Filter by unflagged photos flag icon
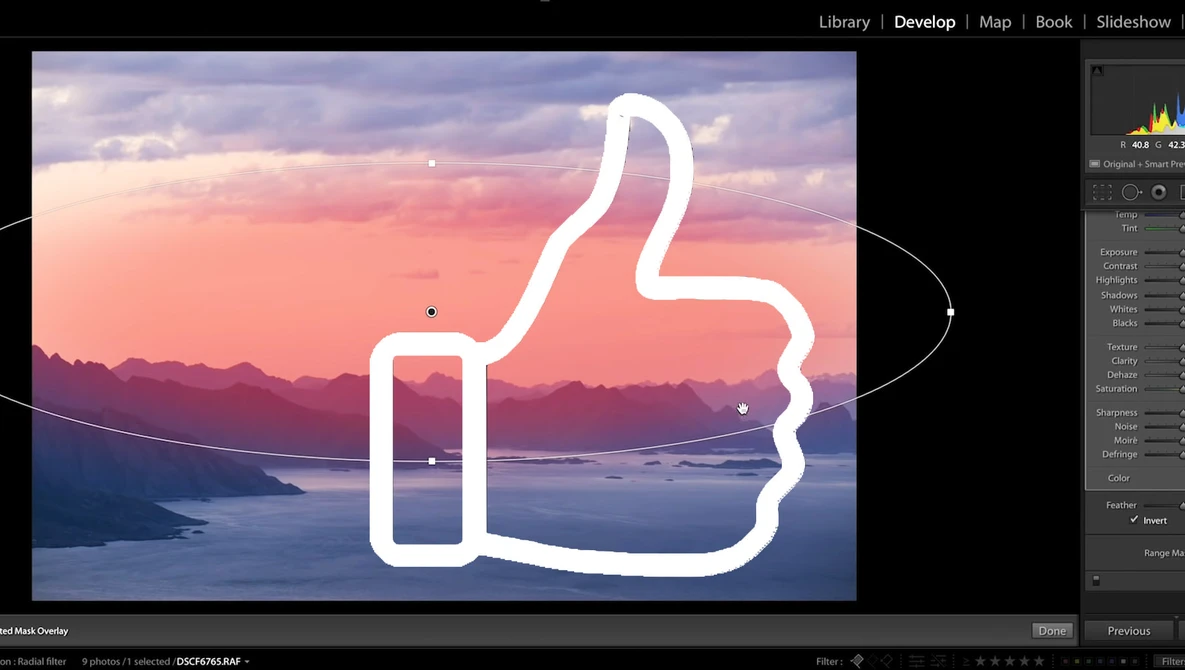1185x670 pixels. (x=873, y=662)
